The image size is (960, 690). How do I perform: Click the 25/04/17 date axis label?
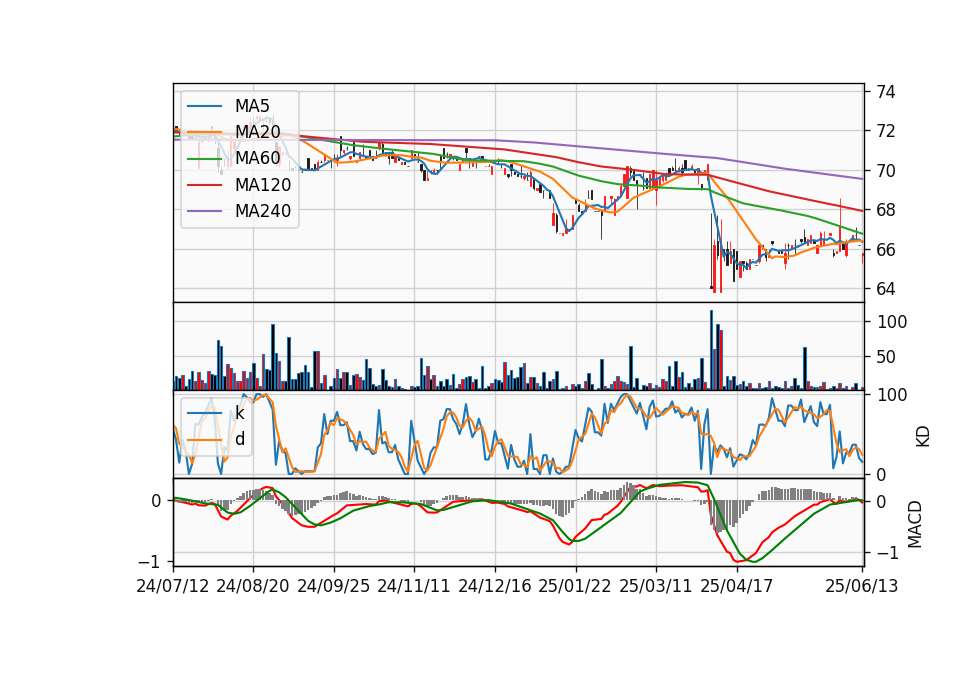(737, 586)
